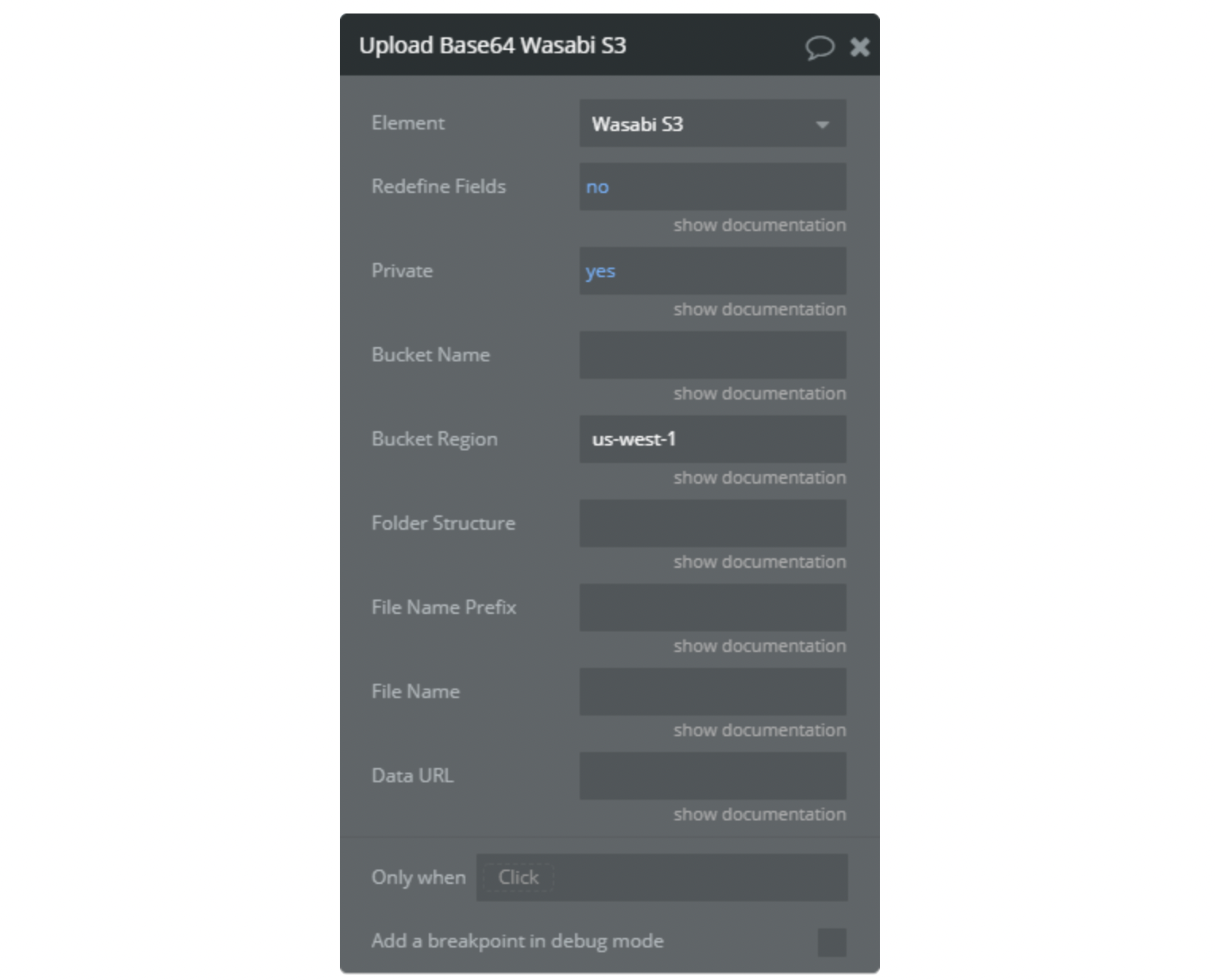The width and height of the screenshot is (1215, 980).
Task: Show documentation for Redefine Fields
Action: tap(759, 226)
